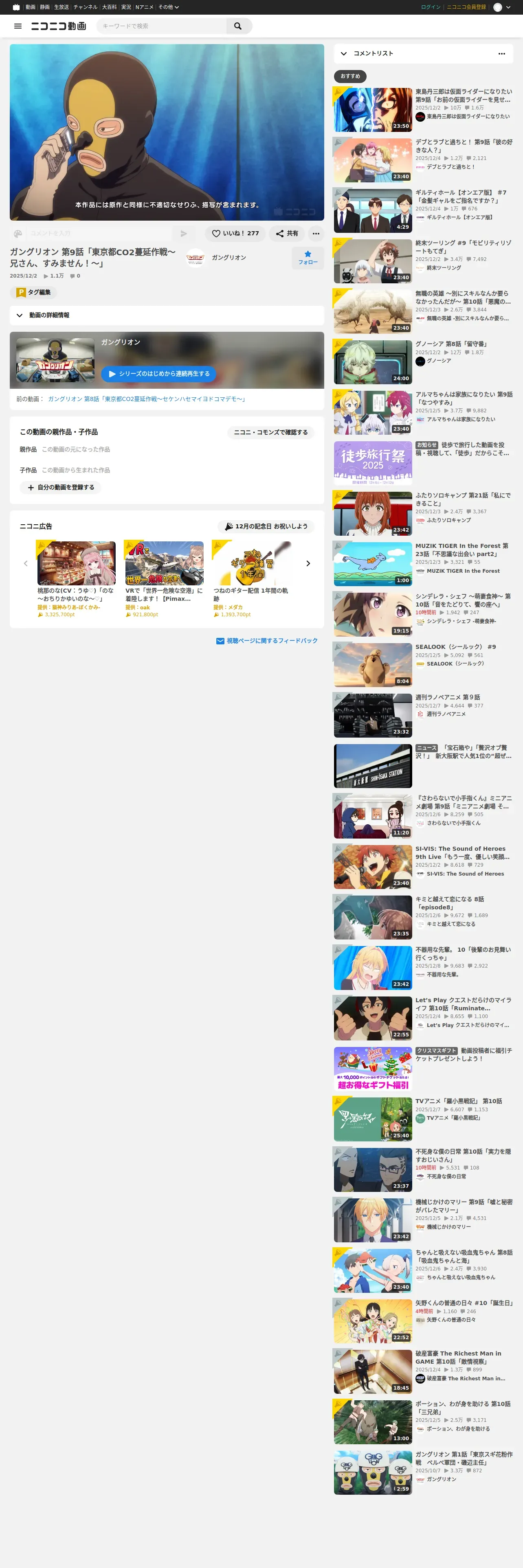Click the Niconico TV icon in top bar
Screen dimensions: 523x1568
[16, 7]
